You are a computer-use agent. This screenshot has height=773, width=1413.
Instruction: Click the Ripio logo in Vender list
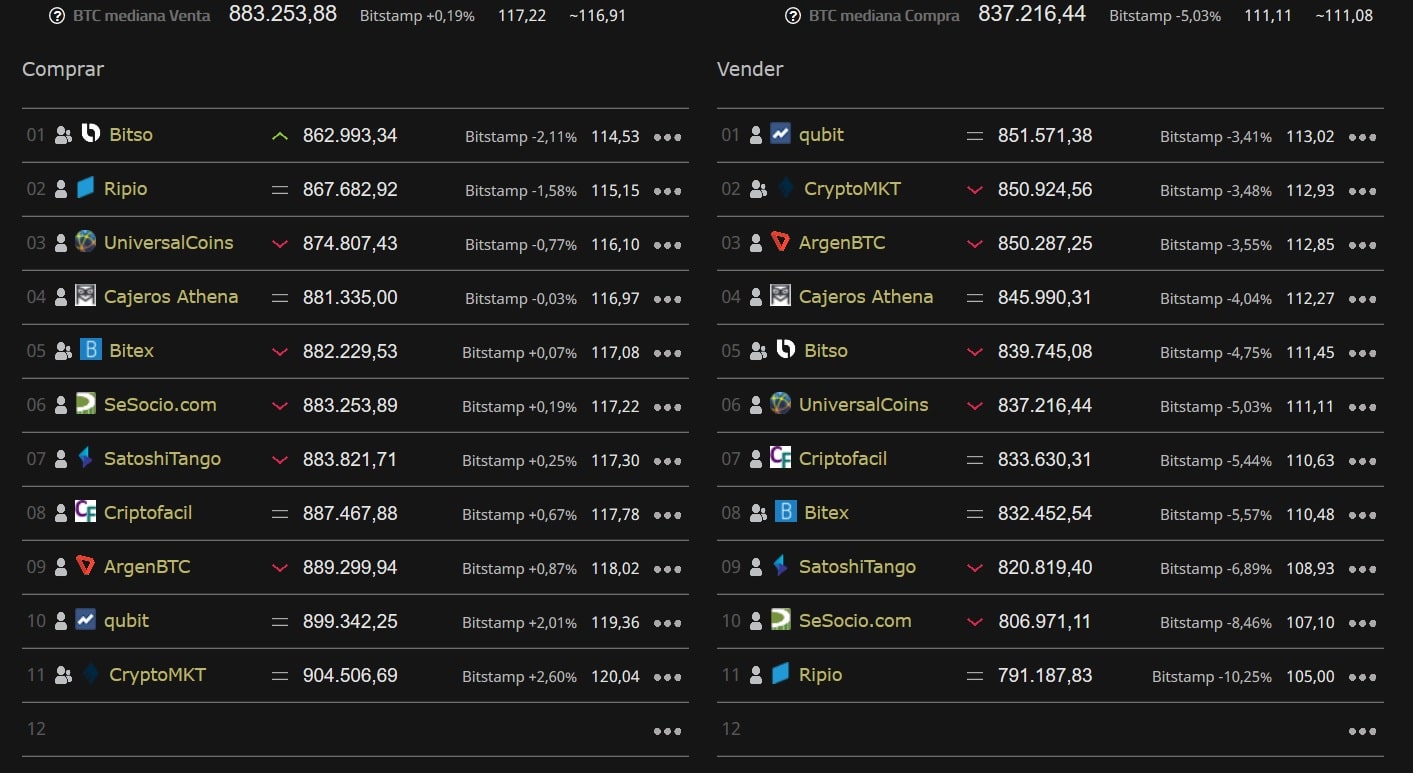pos(780,673)
